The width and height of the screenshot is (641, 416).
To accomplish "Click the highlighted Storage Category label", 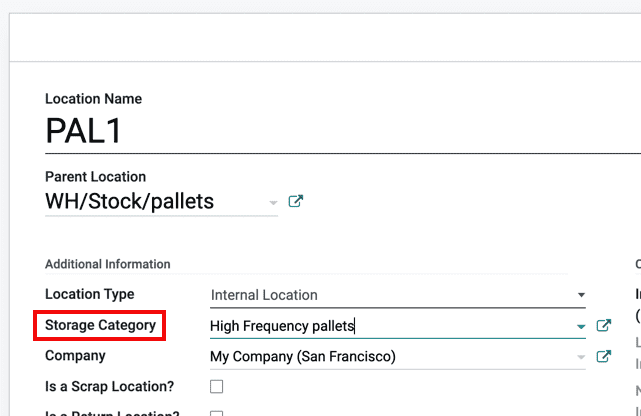I will (100, 325).
